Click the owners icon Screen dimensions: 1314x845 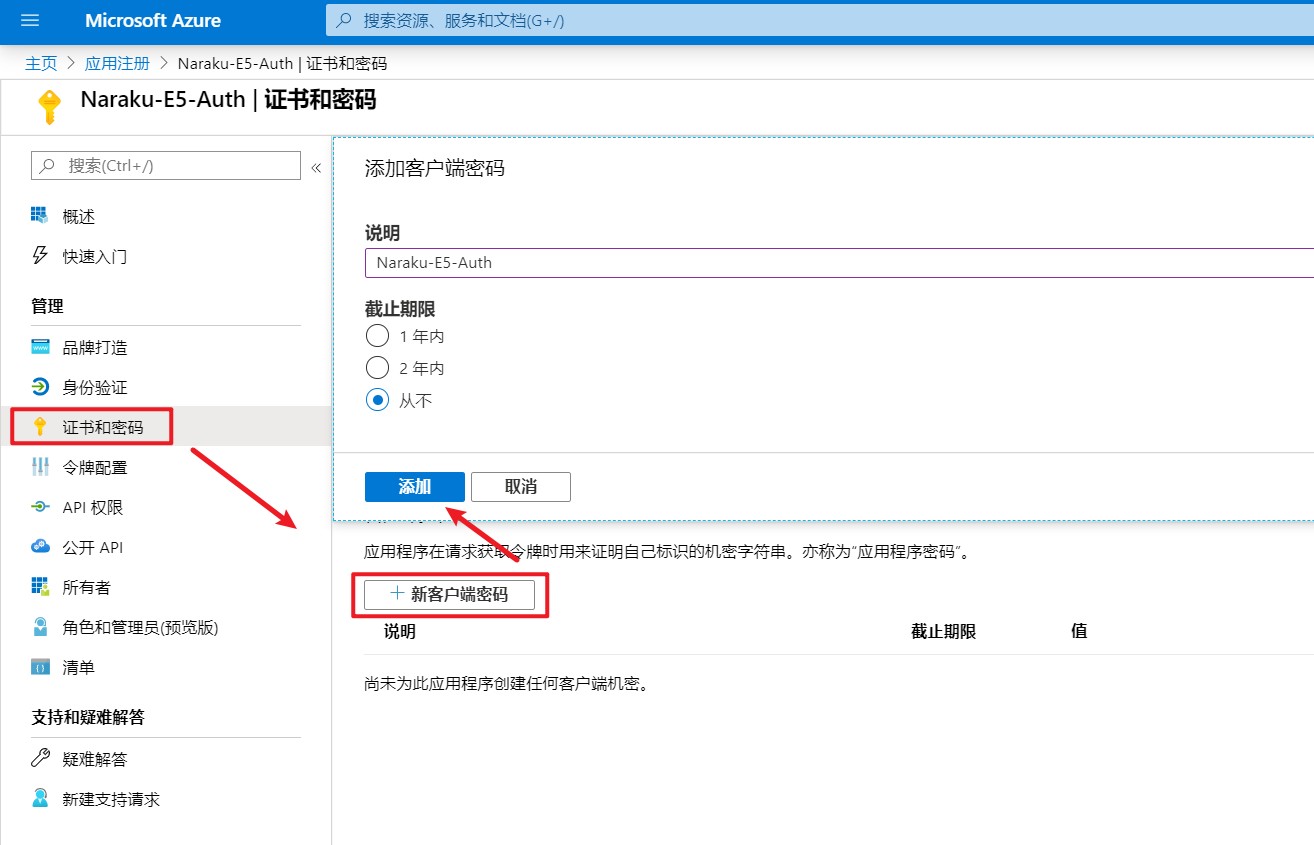click(x=40, y=587)
